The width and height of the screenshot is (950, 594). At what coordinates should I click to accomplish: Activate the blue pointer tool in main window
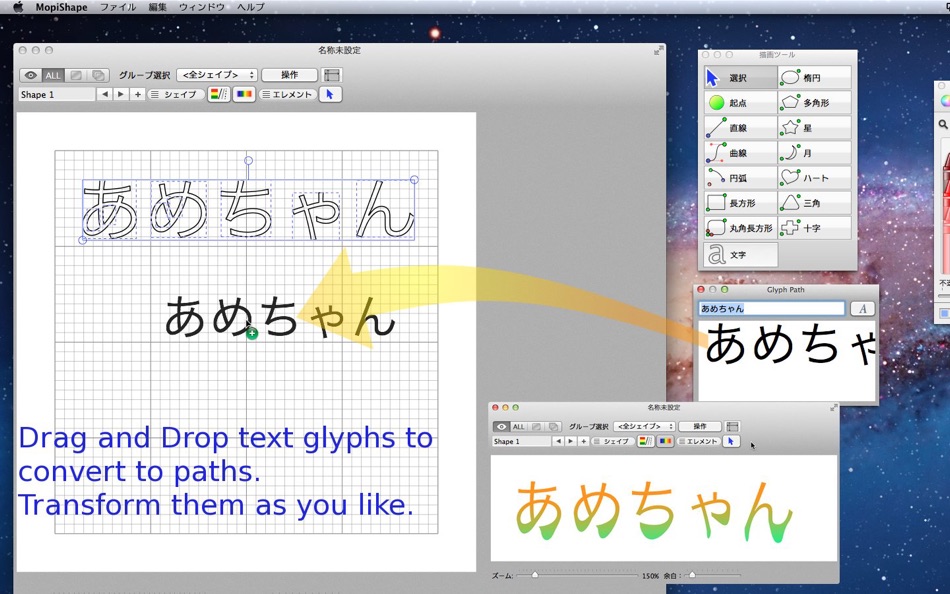(x=330, y=95)
